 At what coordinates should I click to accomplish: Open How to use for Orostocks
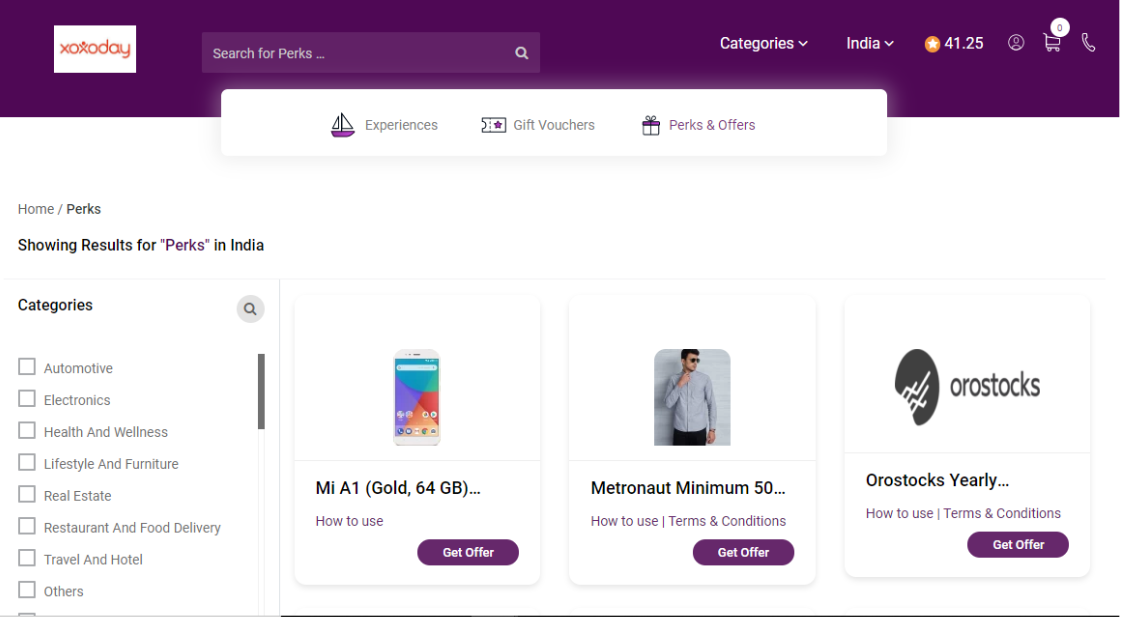899,513
